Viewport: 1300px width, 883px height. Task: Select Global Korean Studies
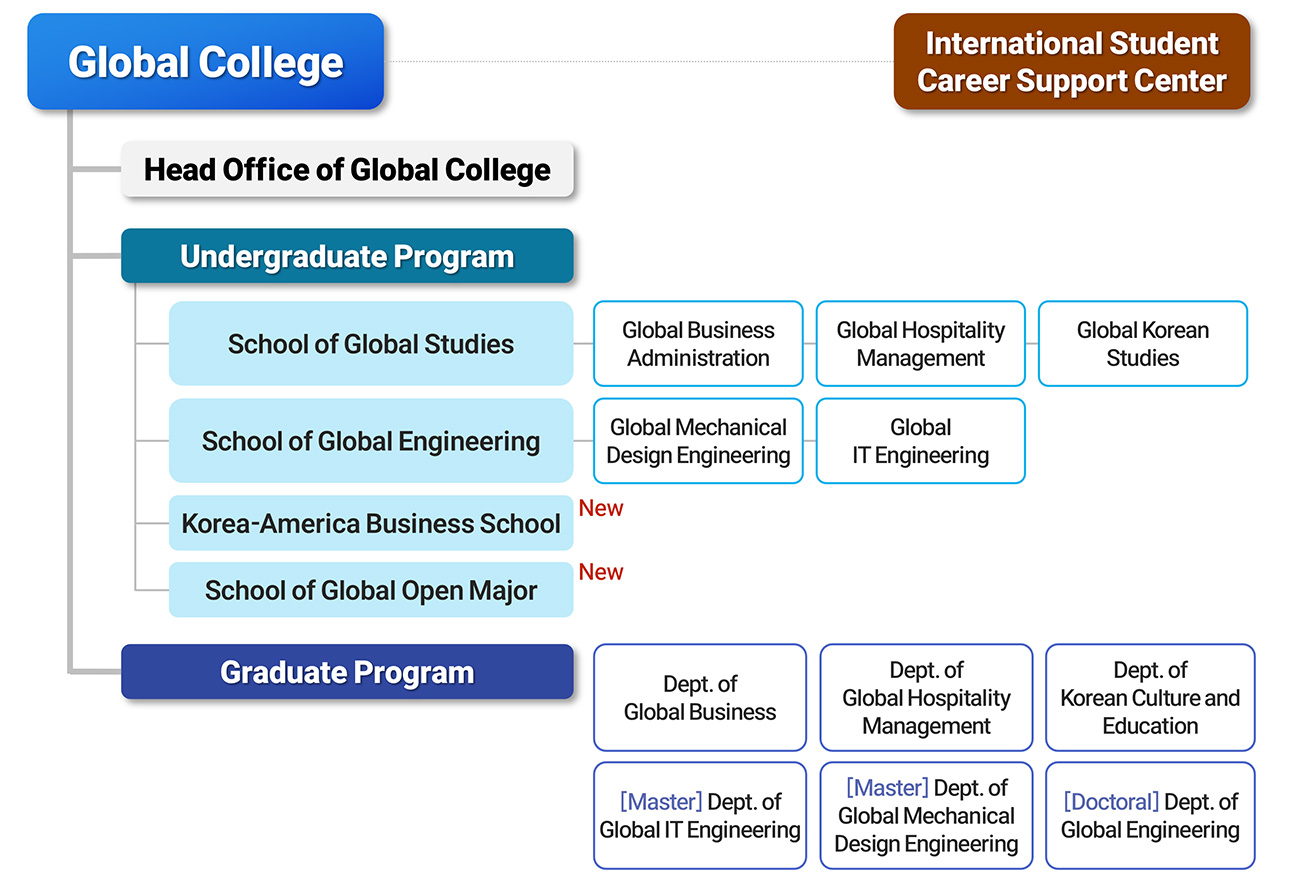1142,344
